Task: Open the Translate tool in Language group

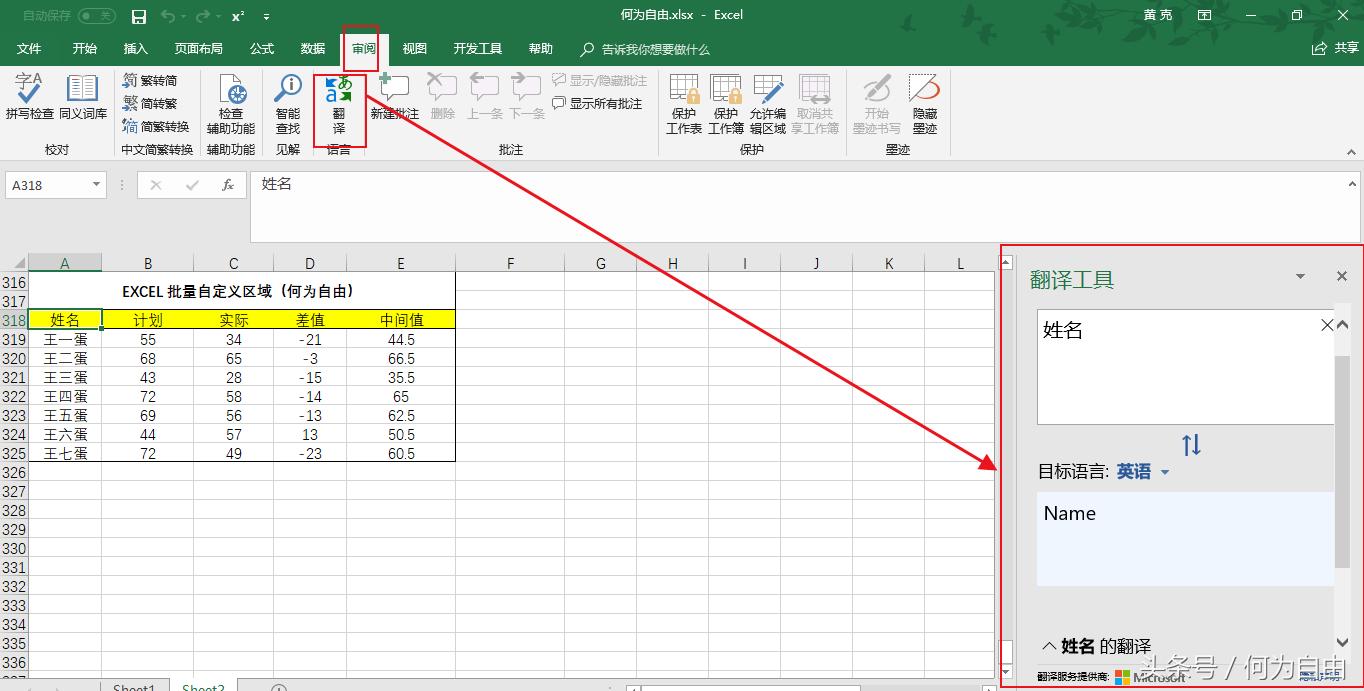Action: click(x=340, y=105)
